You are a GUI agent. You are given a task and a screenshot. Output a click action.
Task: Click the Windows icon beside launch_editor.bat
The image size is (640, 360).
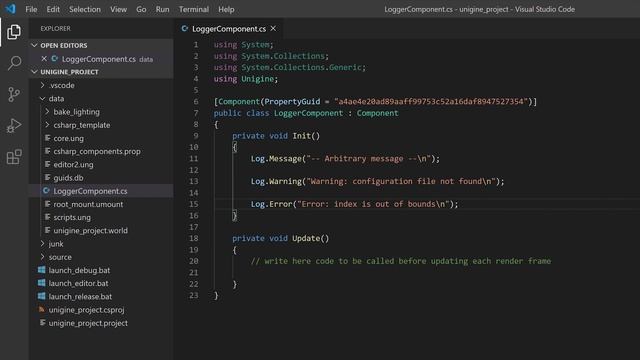(x=42, y=283)
